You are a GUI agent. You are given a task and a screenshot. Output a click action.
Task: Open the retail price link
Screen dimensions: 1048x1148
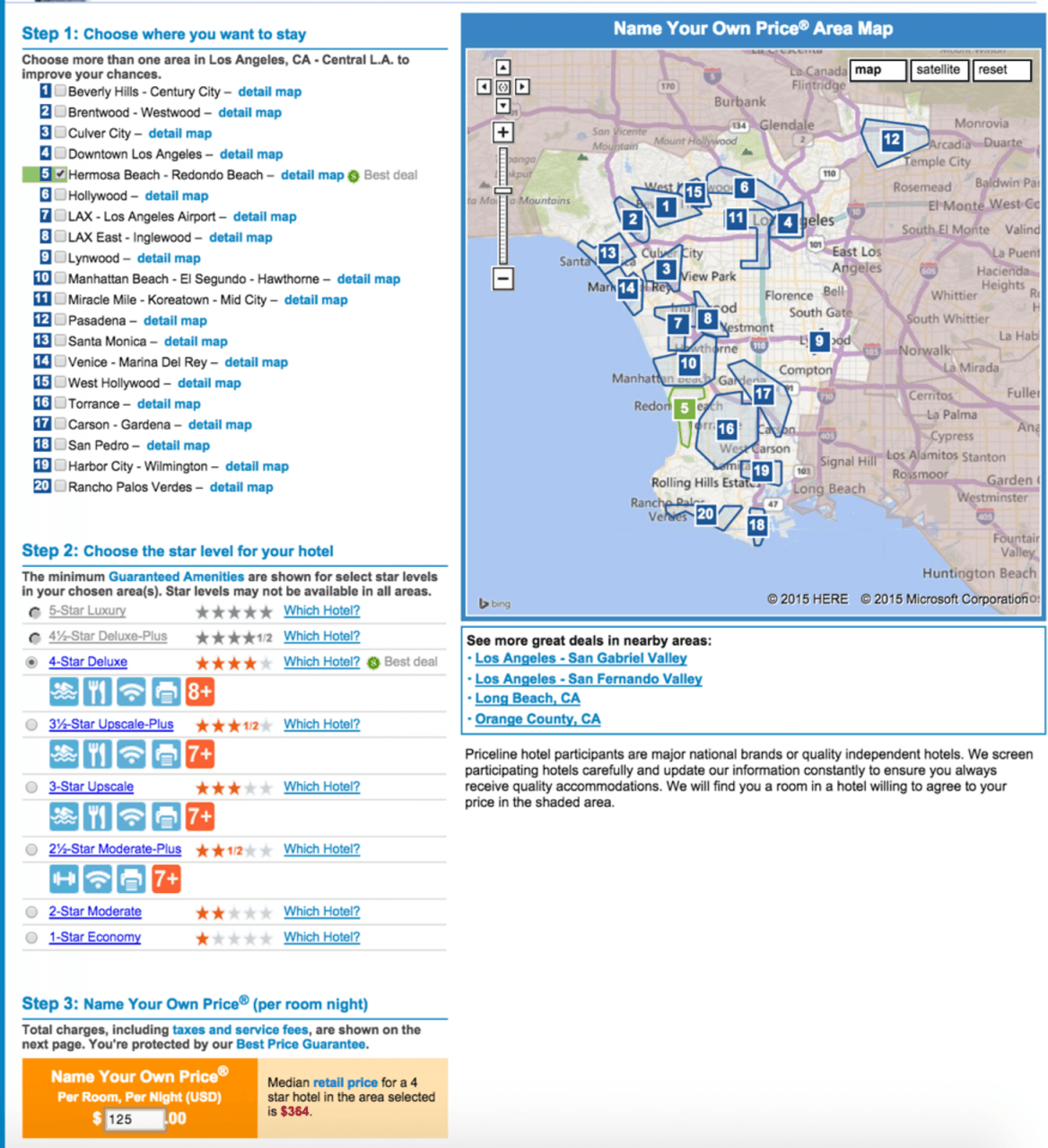[x=345, y=1083]
